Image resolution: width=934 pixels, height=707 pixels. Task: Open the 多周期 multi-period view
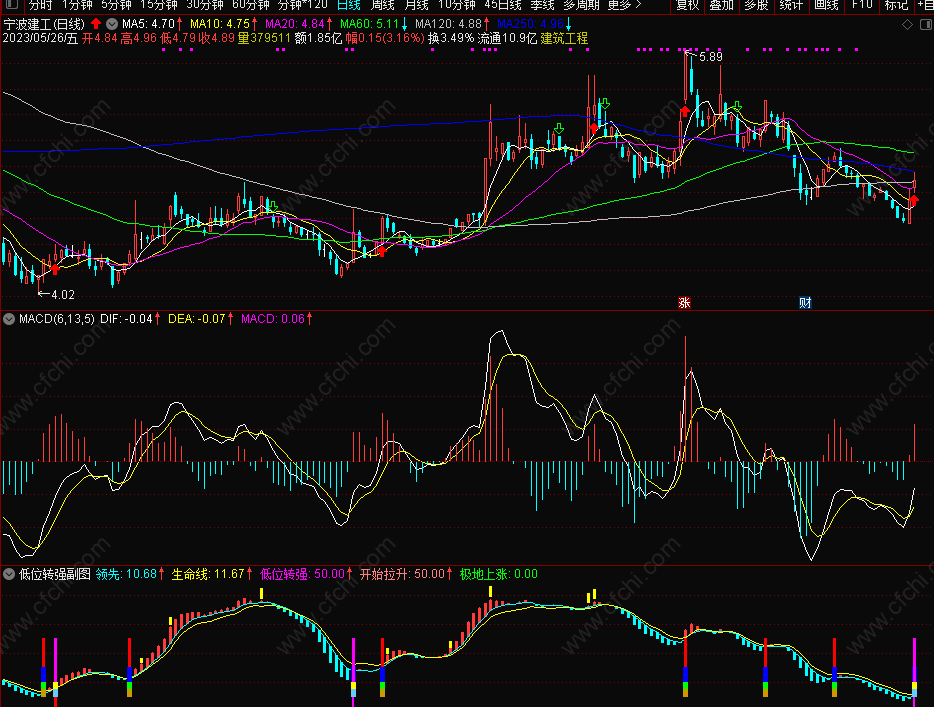tap(581, 5)
